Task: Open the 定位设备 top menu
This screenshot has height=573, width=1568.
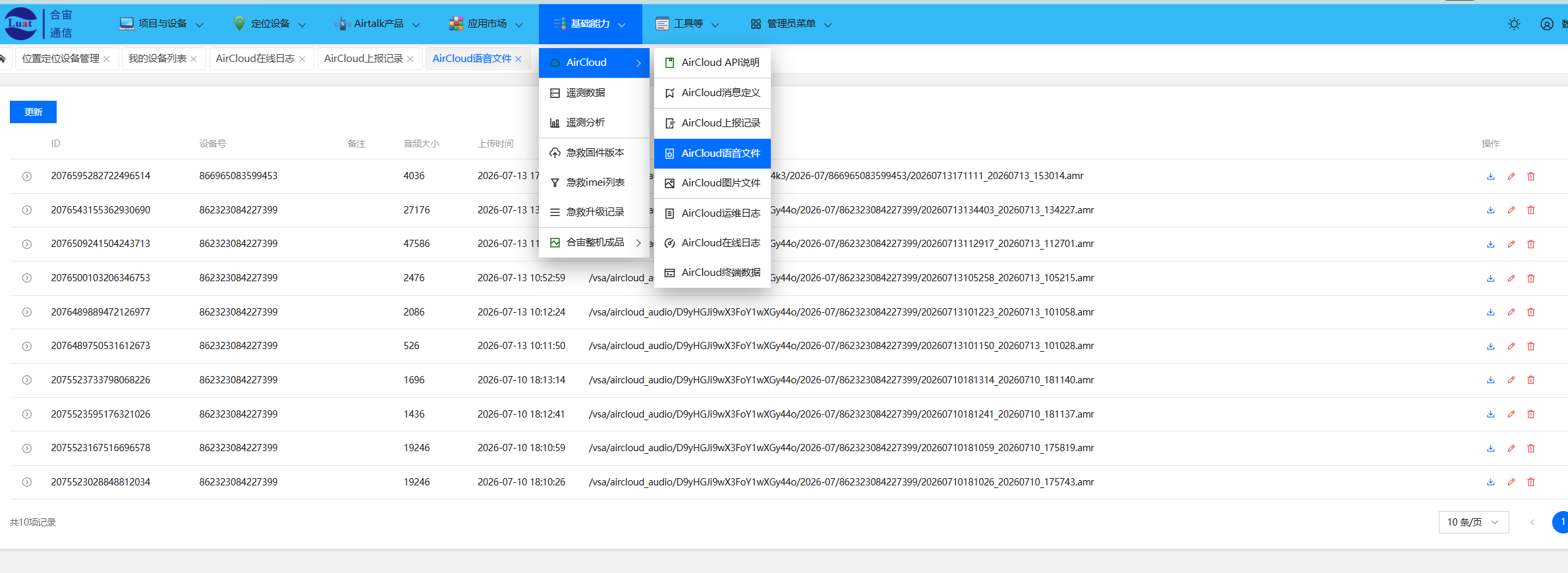Action: click(x=270, y=24)
